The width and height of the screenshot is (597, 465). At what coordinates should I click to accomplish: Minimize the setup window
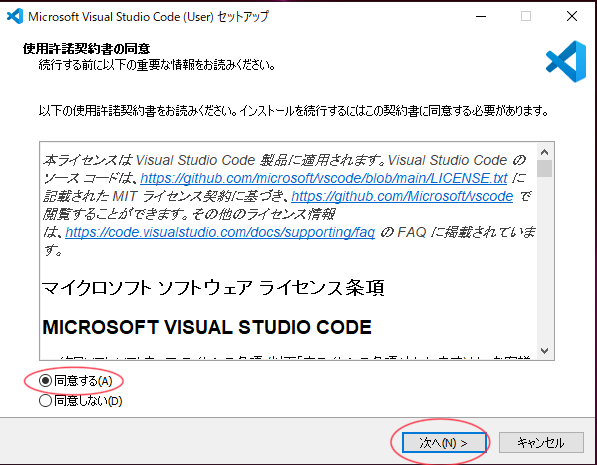tap(481, 16)
